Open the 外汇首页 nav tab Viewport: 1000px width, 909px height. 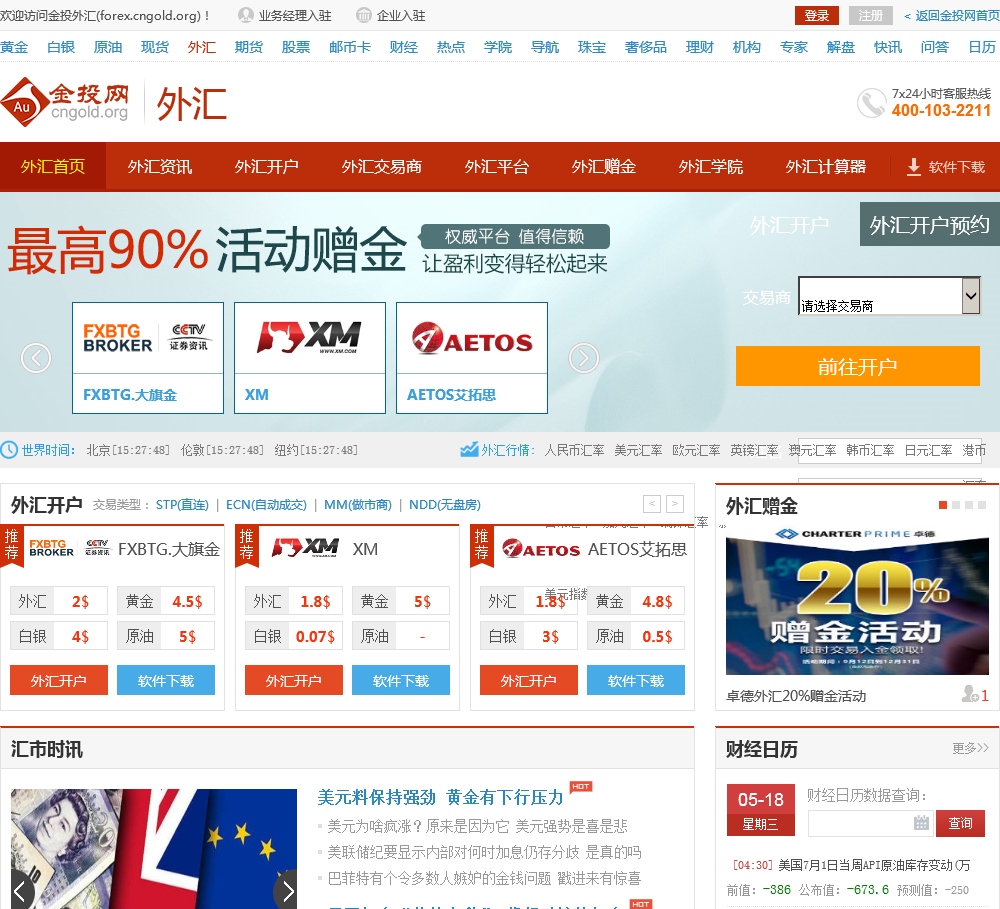pos(53,166)
